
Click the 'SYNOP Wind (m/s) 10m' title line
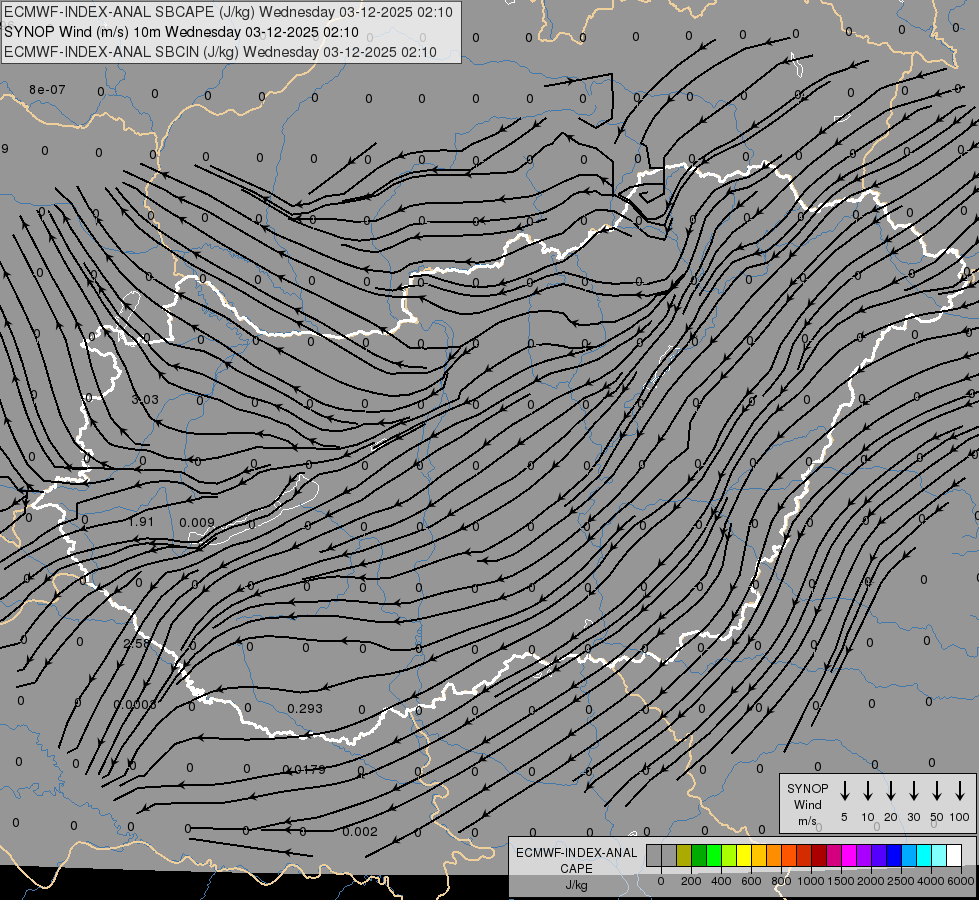[x=181, y=32]
